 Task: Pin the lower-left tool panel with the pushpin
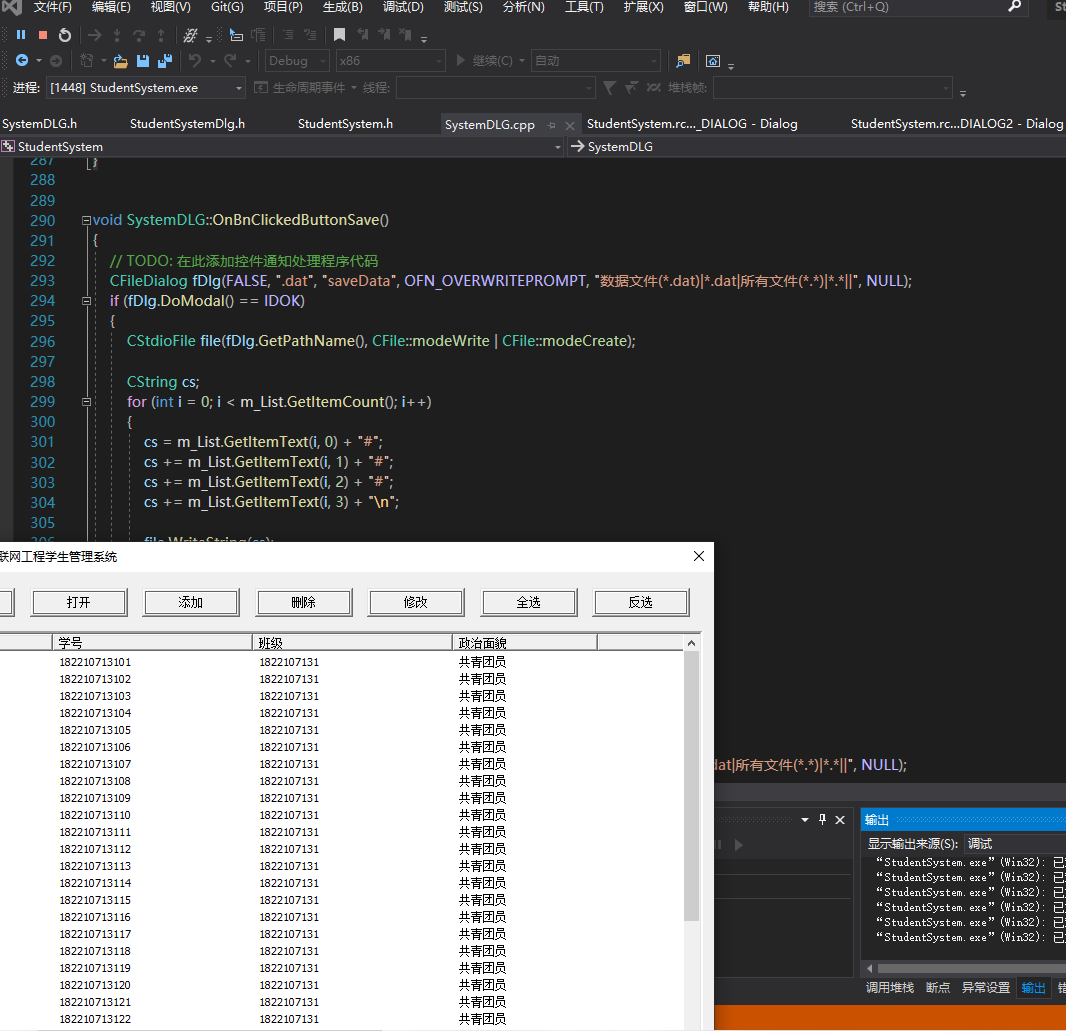(x=823, y=820)
